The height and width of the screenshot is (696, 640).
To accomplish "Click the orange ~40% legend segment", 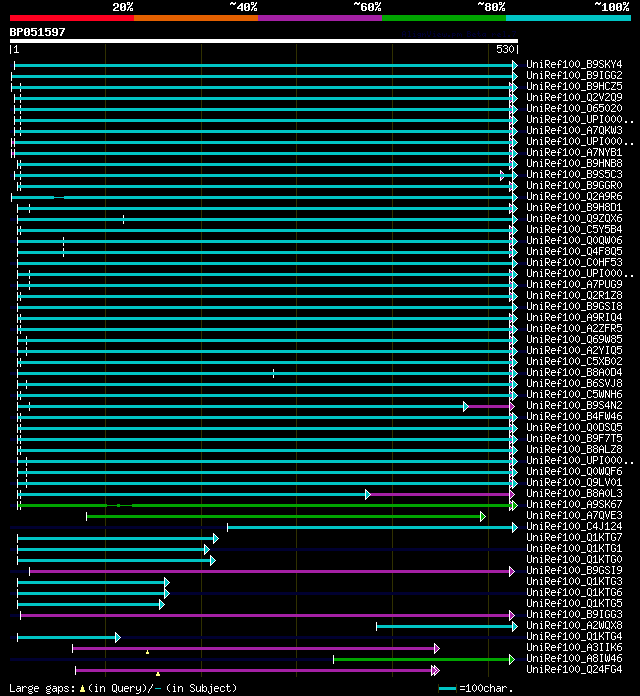I will tap(196, 18).
